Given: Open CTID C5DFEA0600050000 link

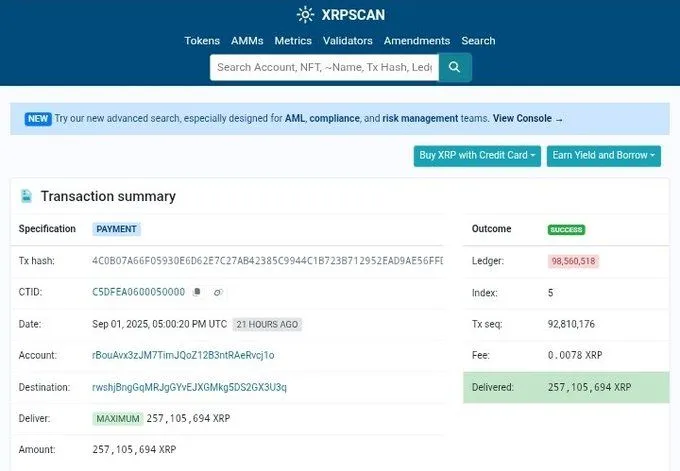Looking at the screenshot, I should pyautogui.click(x=138, y=292).
